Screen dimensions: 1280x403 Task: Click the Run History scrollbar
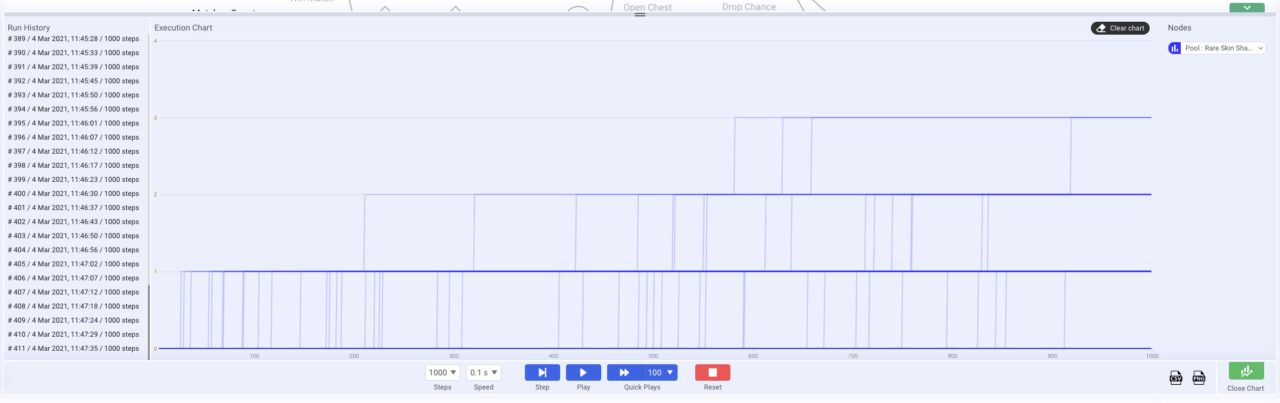(x=149, y=320)
